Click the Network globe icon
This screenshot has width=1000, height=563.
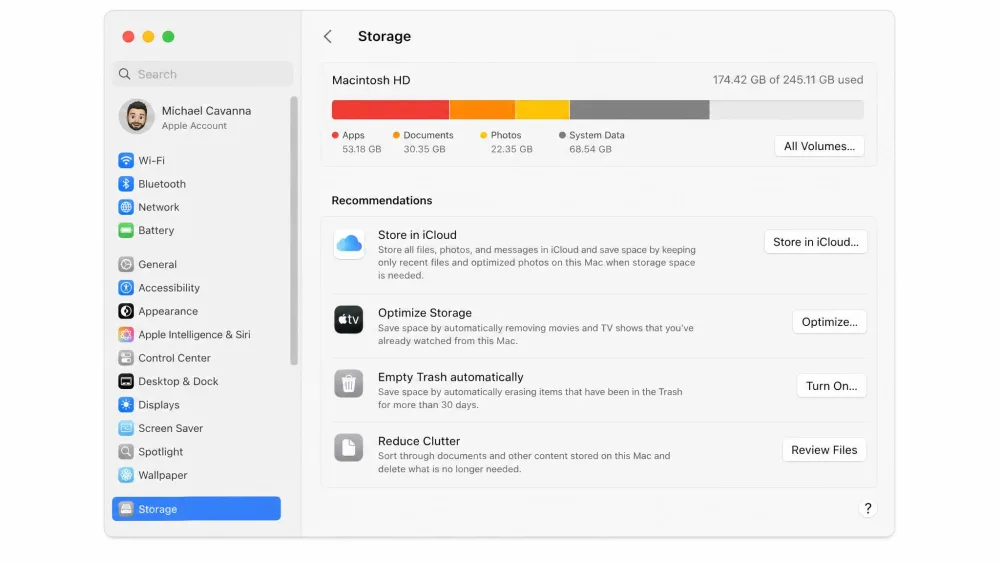pyautogui.click(x=126, y=207)
